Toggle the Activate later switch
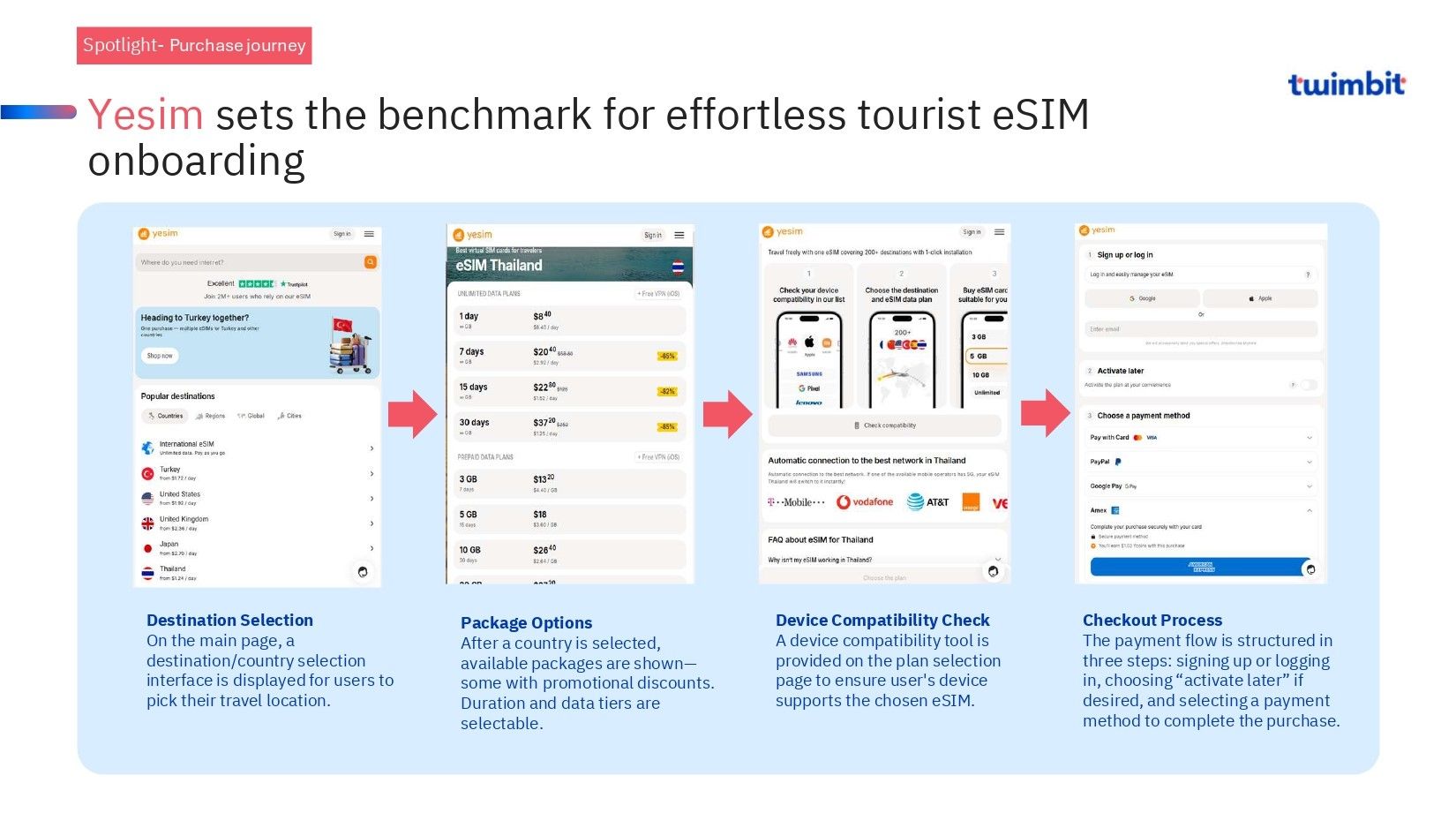The image size is (1456, 813). 1309,385
